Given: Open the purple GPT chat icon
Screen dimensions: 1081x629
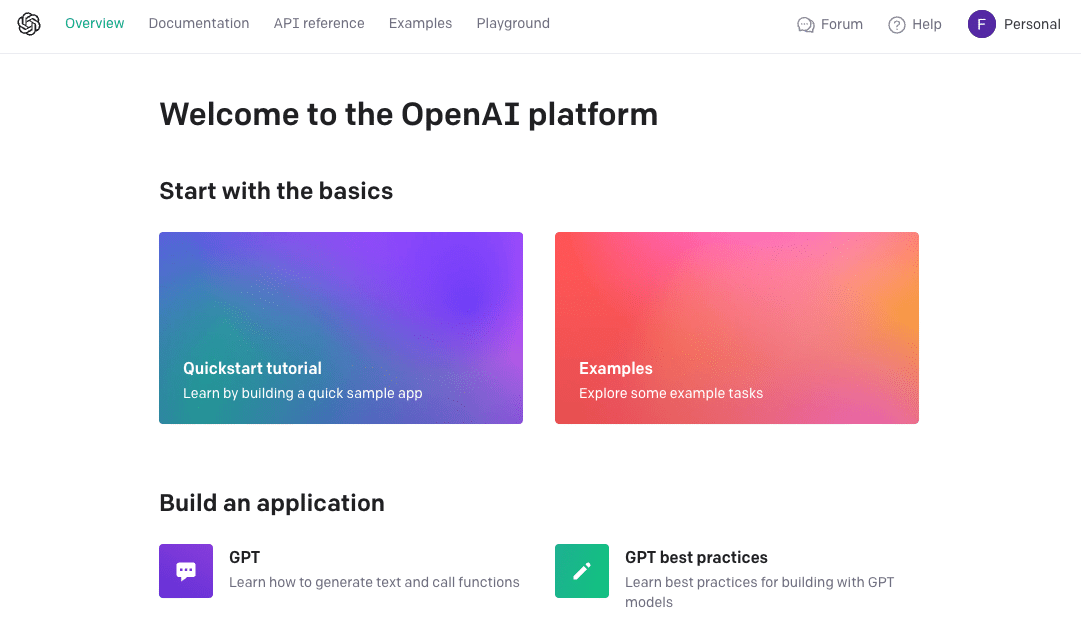Looking at the screenshot, I should pos(186,570).
